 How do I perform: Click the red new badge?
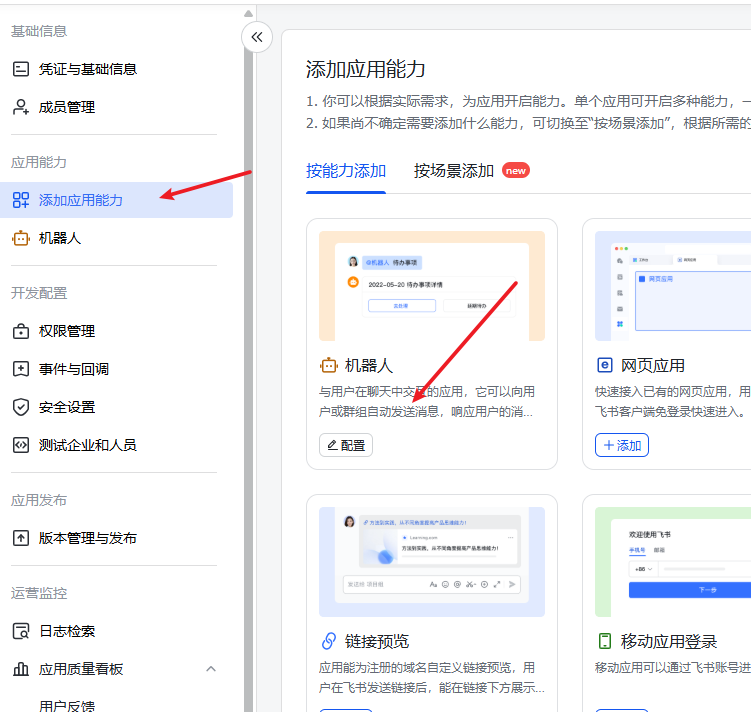(516, 170)
